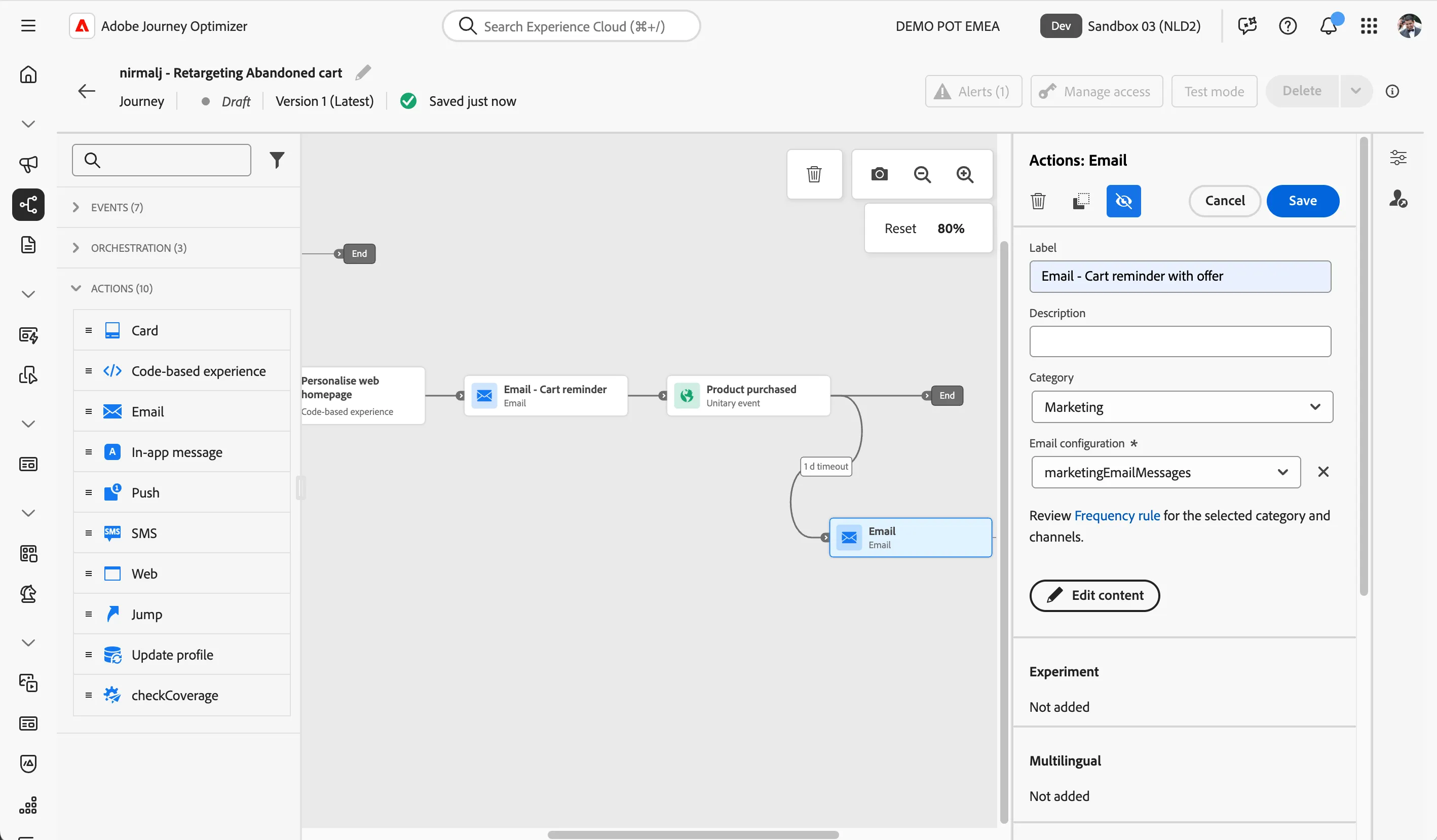This screenshot has width=1437, height=840.
Task: Open the filter for palette activities
Action: (277, 160)
